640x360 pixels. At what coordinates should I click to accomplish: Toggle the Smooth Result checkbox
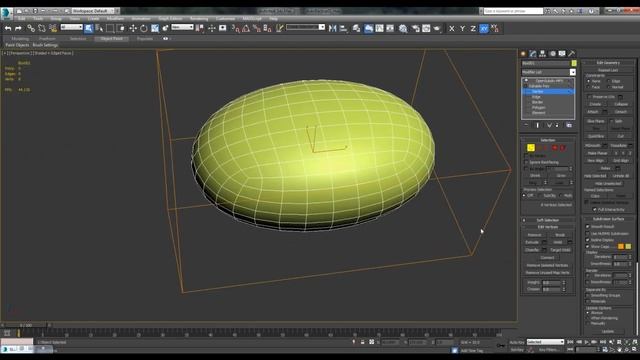pyautogui.click(x=588, y=226)
